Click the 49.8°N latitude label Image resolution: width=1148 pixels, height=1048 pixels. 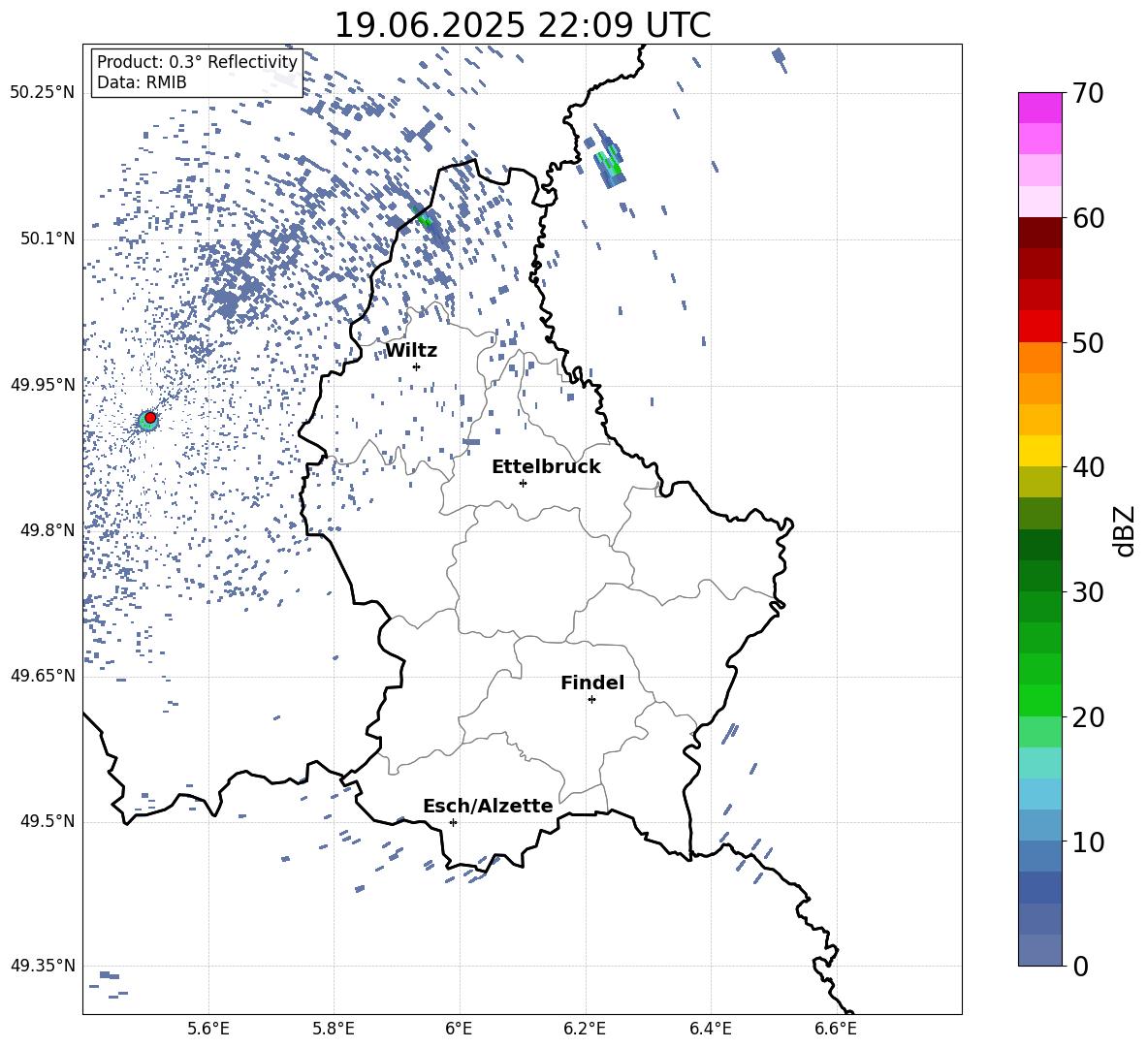tap(47, 530)
